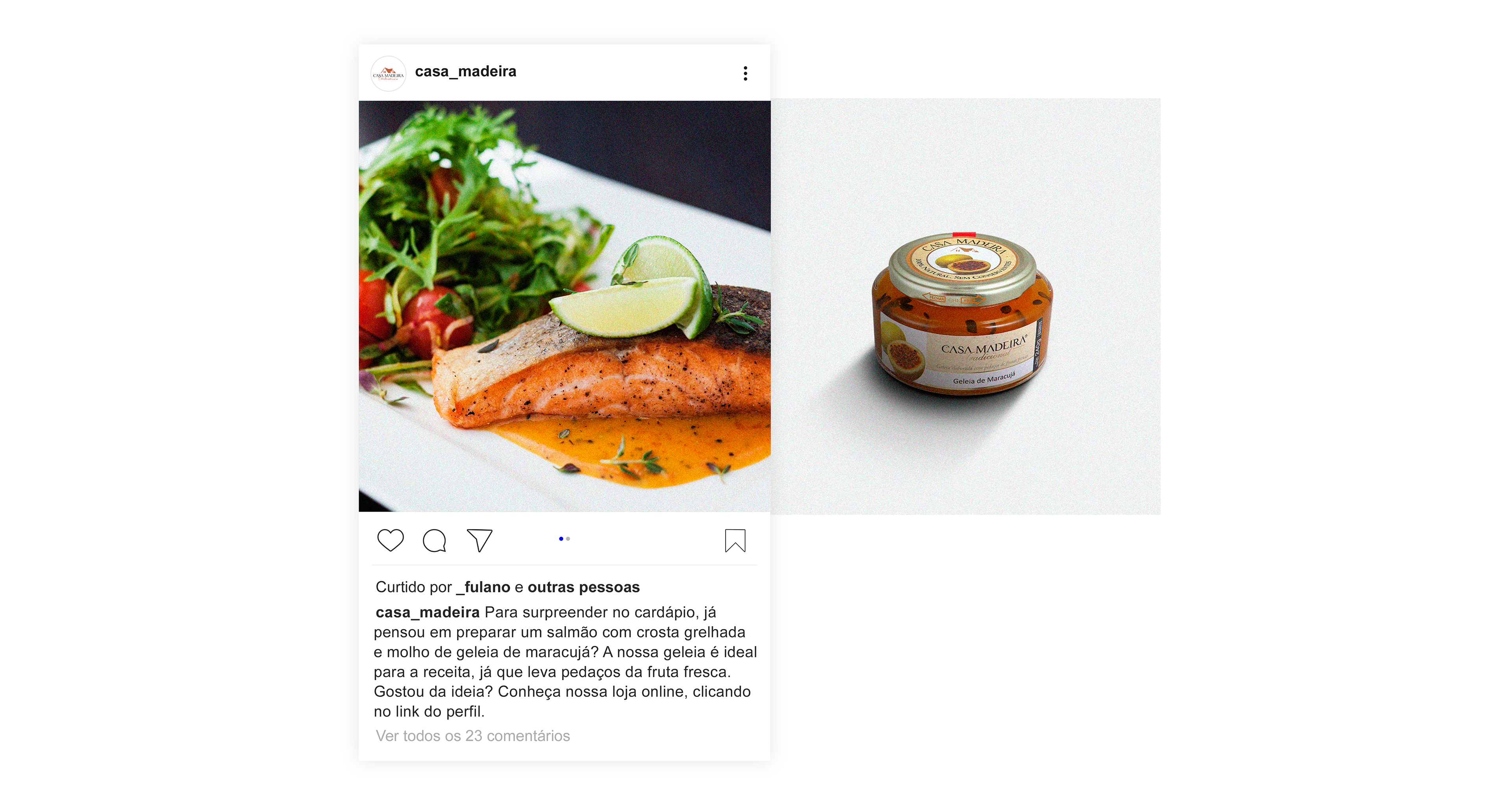This screenshot has width=1512, height=806.
Task: Save the post with the bookmark icon
Action: tap(735, 540)
